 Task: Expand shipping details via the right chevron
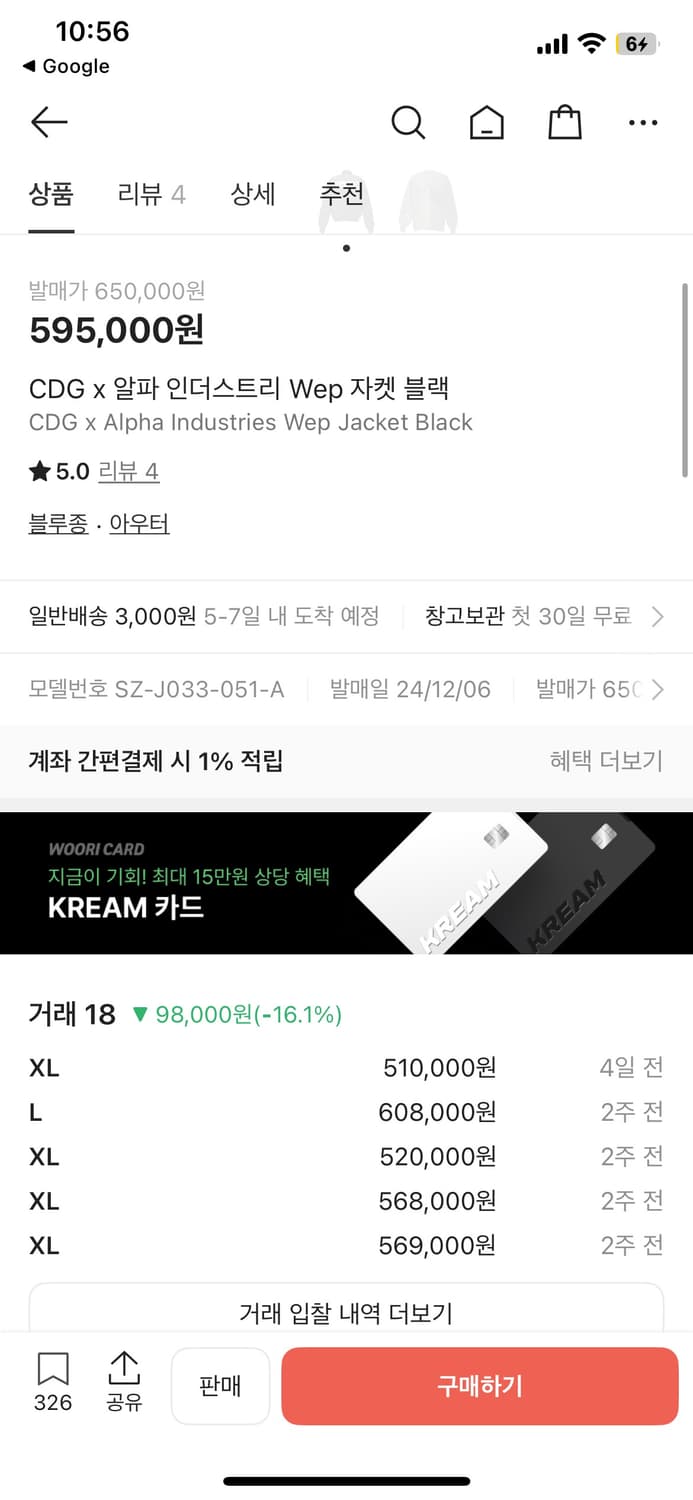pyautogui.click(x=660, y=616)
